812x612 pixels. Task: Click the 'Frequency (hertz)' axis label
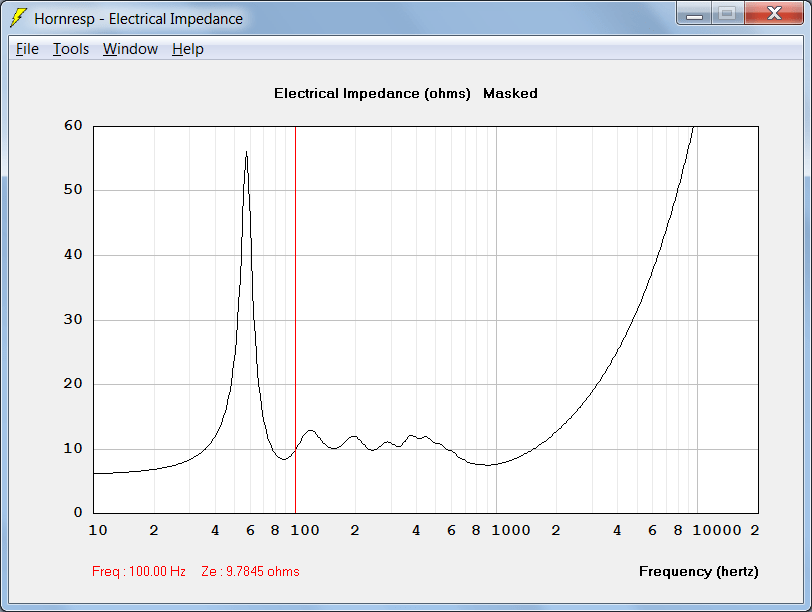click(x=699, y=572)
